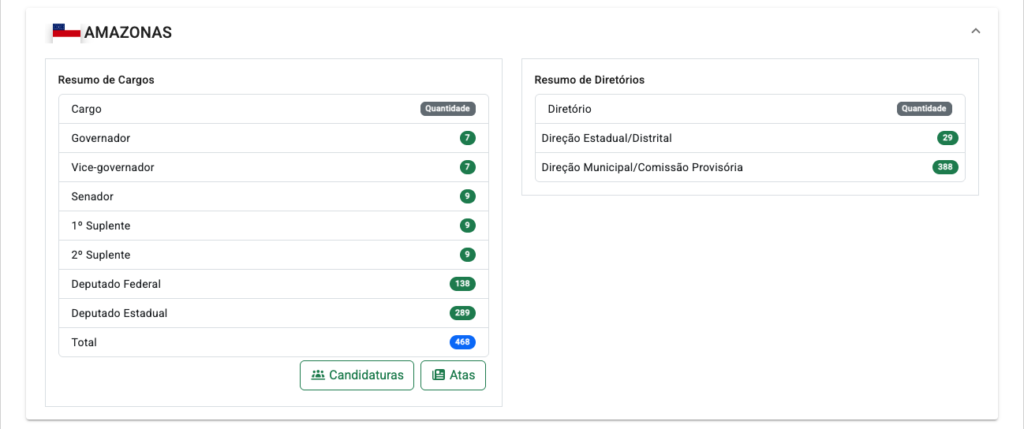The height and width of the screenshot is (429, 1024).
Task: Select the 1º Suplente row
Action: (274, 225)
